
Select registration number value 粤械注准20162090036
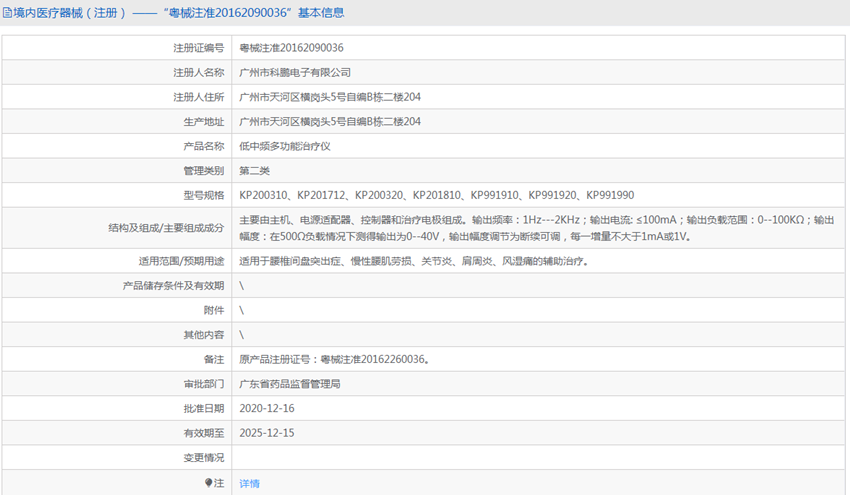(291, 48)
